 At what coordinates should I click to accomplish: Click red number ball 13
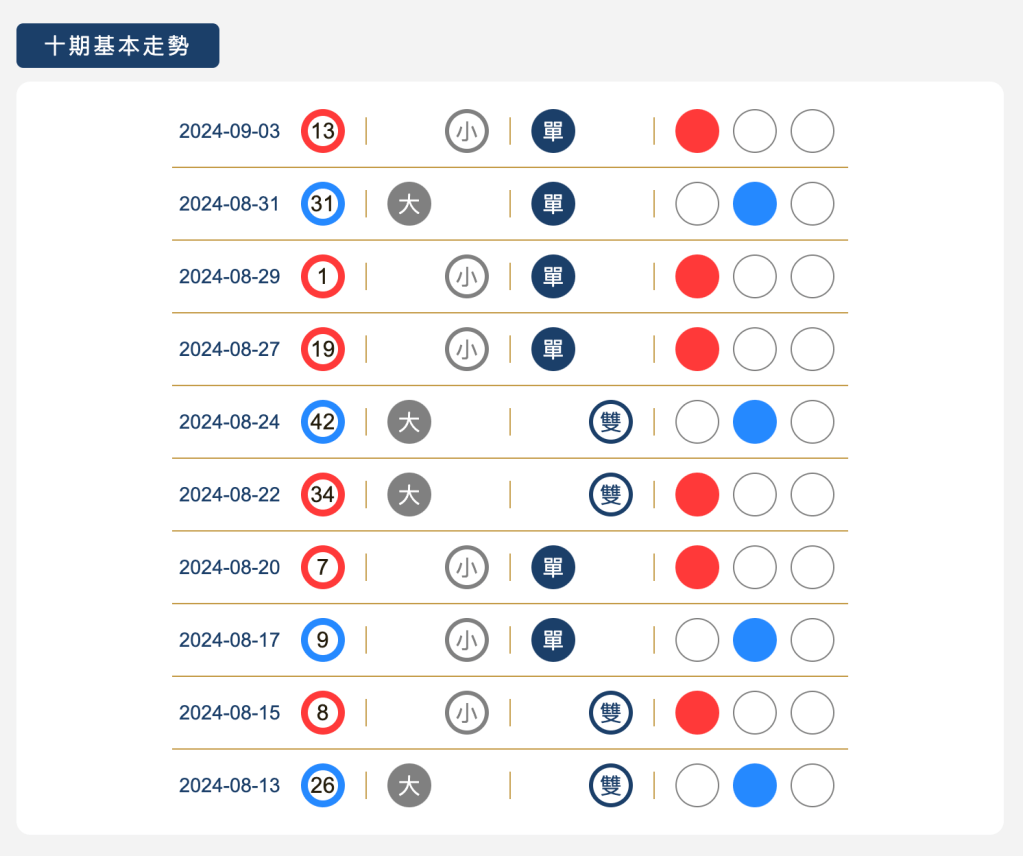coord(323,131)
